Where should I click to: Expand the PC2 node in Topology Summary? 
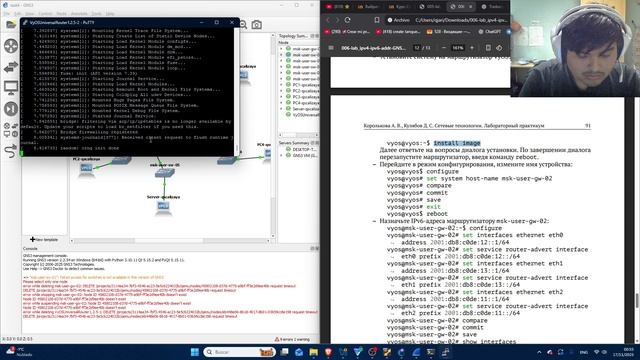coord(281,91)
